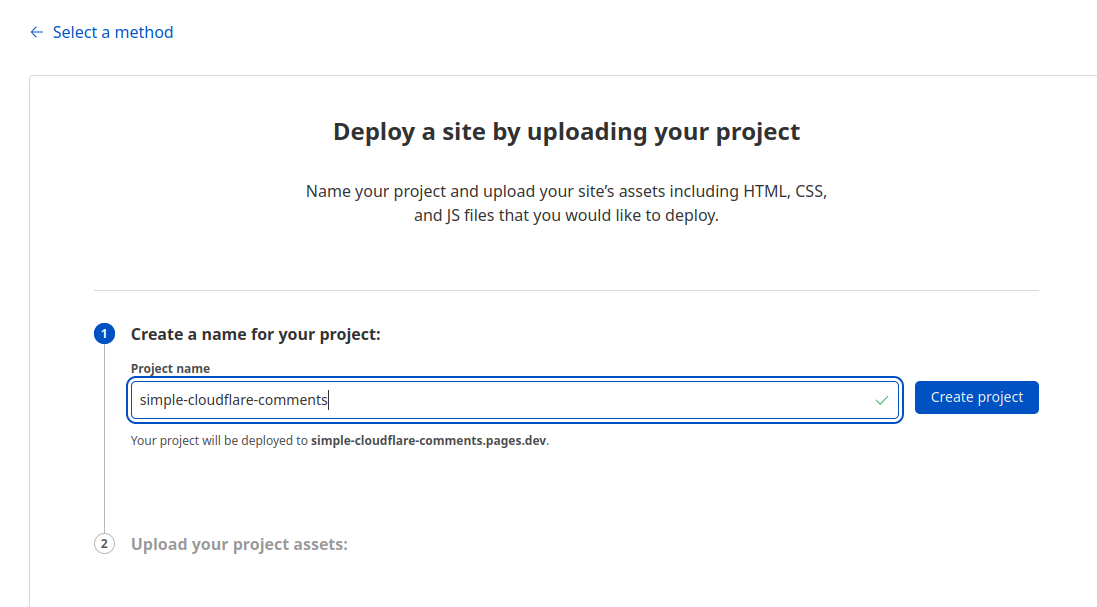The image size is (1097, 607).
Task: Click the blue back arrow icon
Action: point(36,32)
